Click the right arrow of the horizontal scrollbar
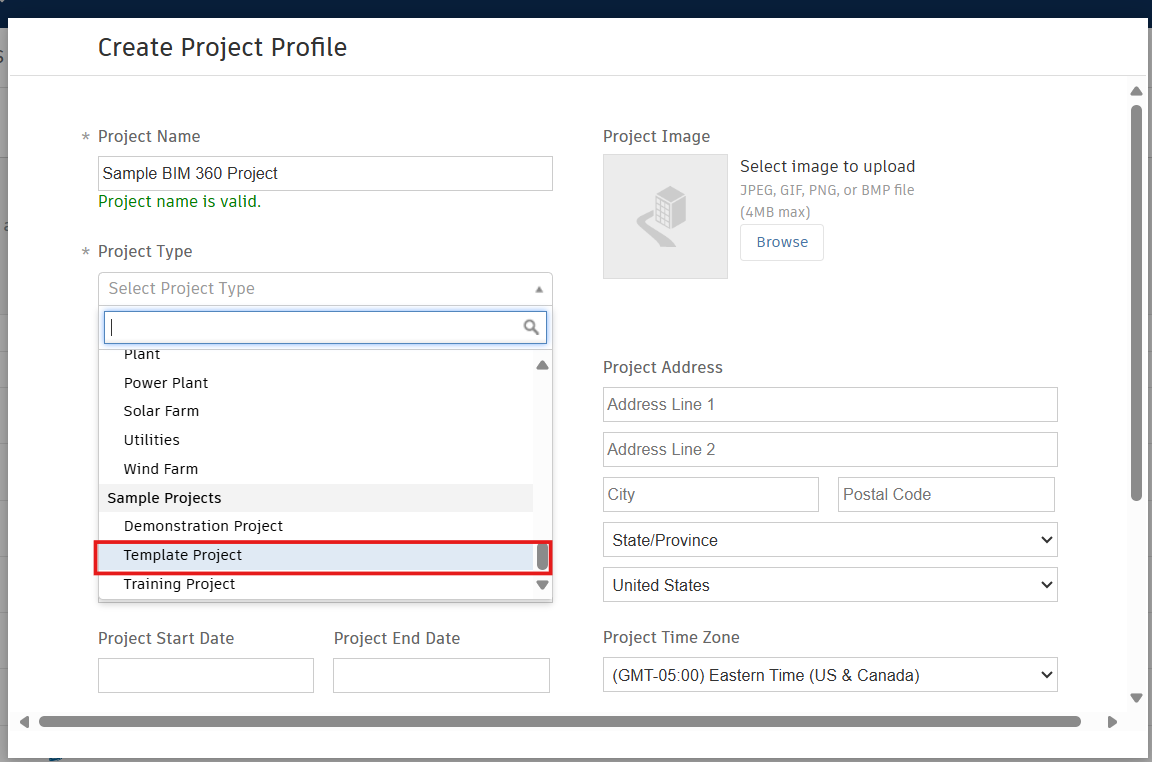1152x762 pixels. [1112, 721]
